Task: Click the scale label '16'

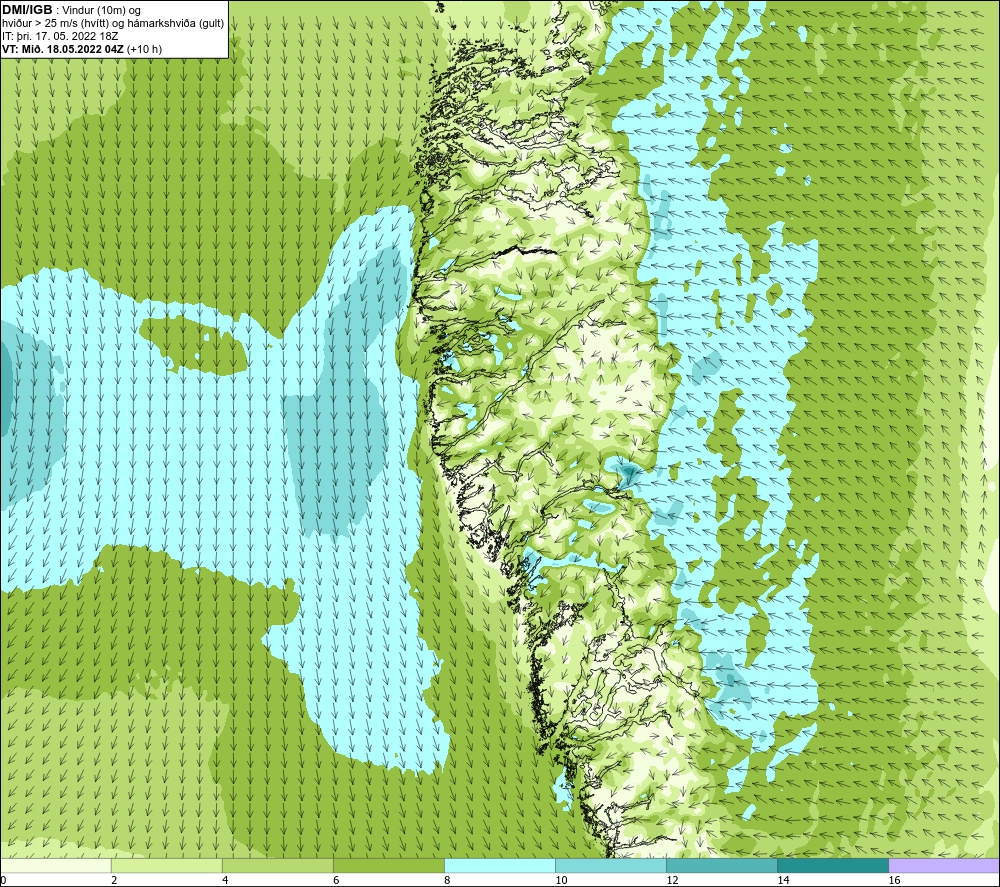Action: [893, 881]
